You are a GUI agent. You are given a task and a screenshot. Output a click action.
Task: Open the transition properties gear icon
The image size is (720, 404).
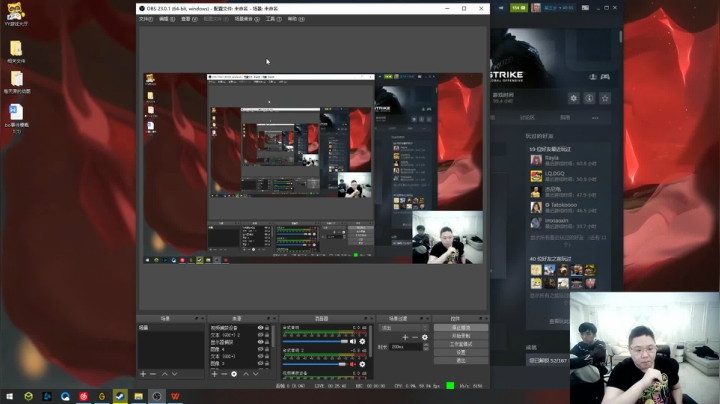tap(425, 337)
